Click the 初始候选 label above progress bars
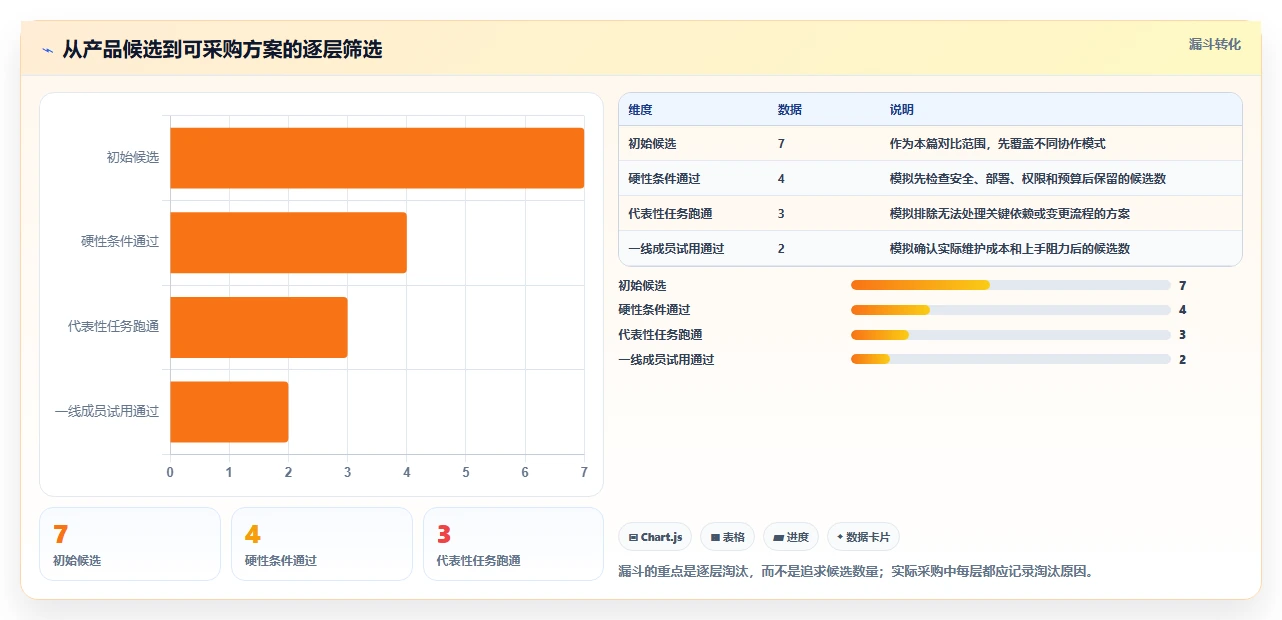1282x620 pixels. click(642, 286)
